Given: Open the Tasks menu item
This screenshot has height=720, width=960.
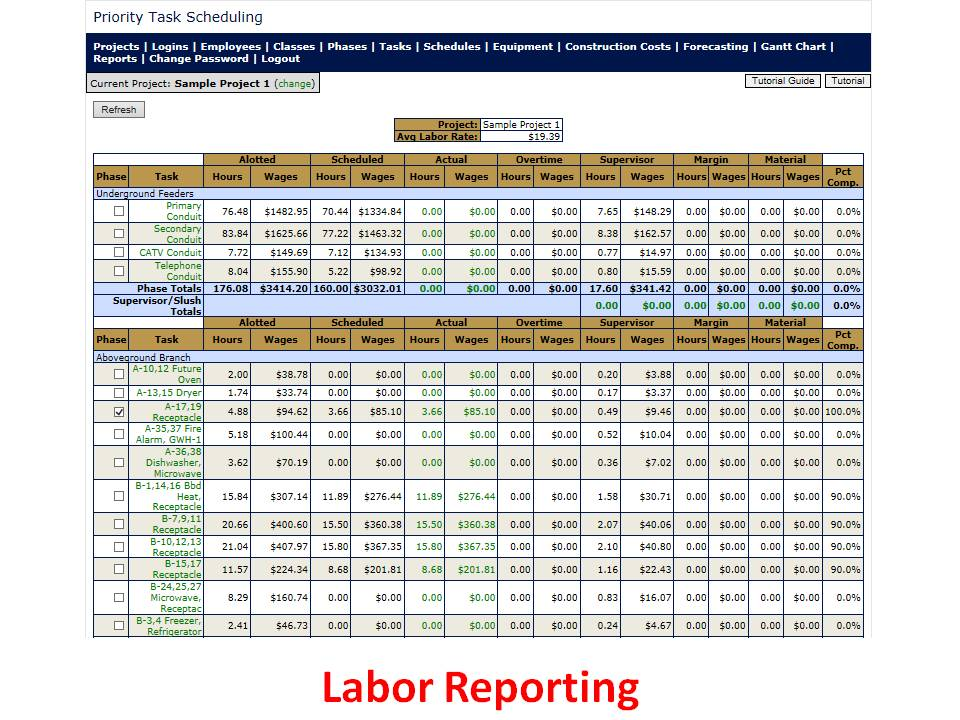Looking at the screenshot, I should point(395,47).
